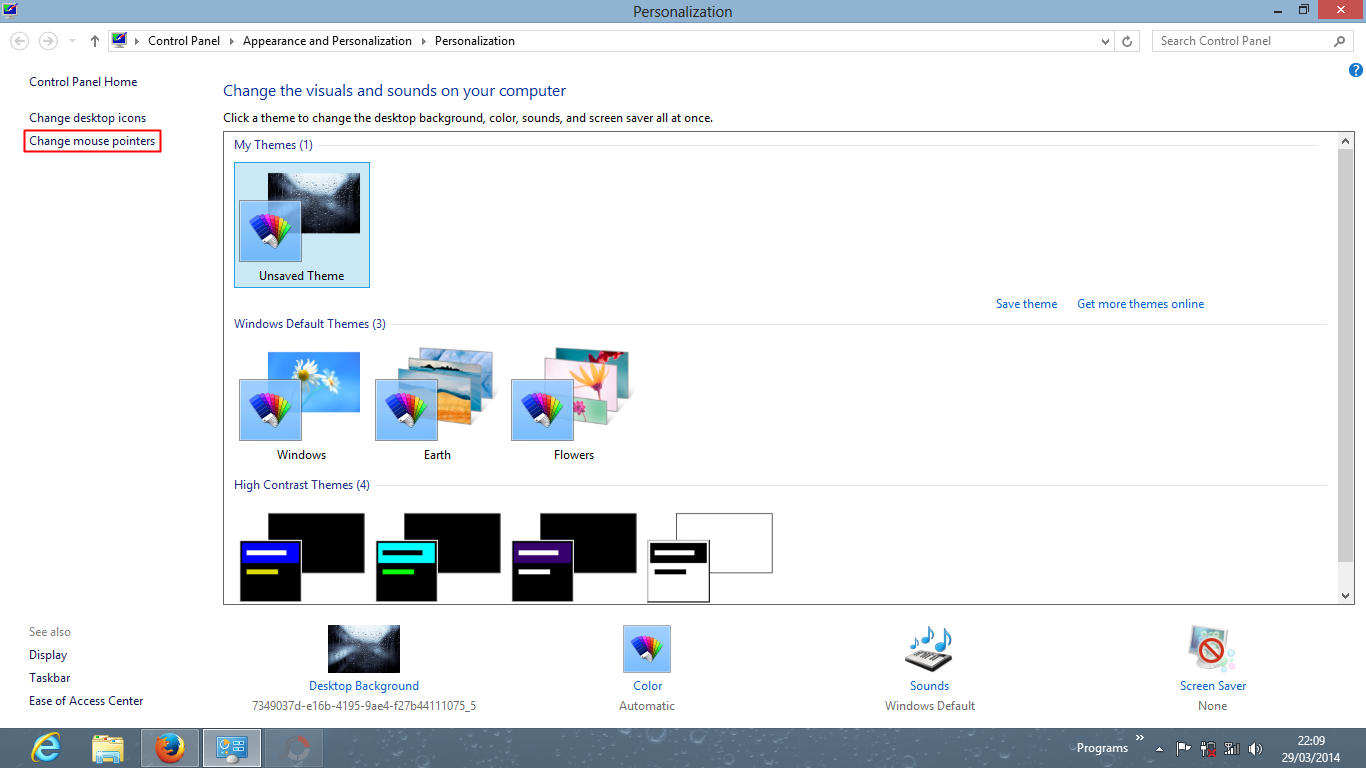Click the Windows Default text under Sounds
1366x768 pixels.
pos(930,706)
